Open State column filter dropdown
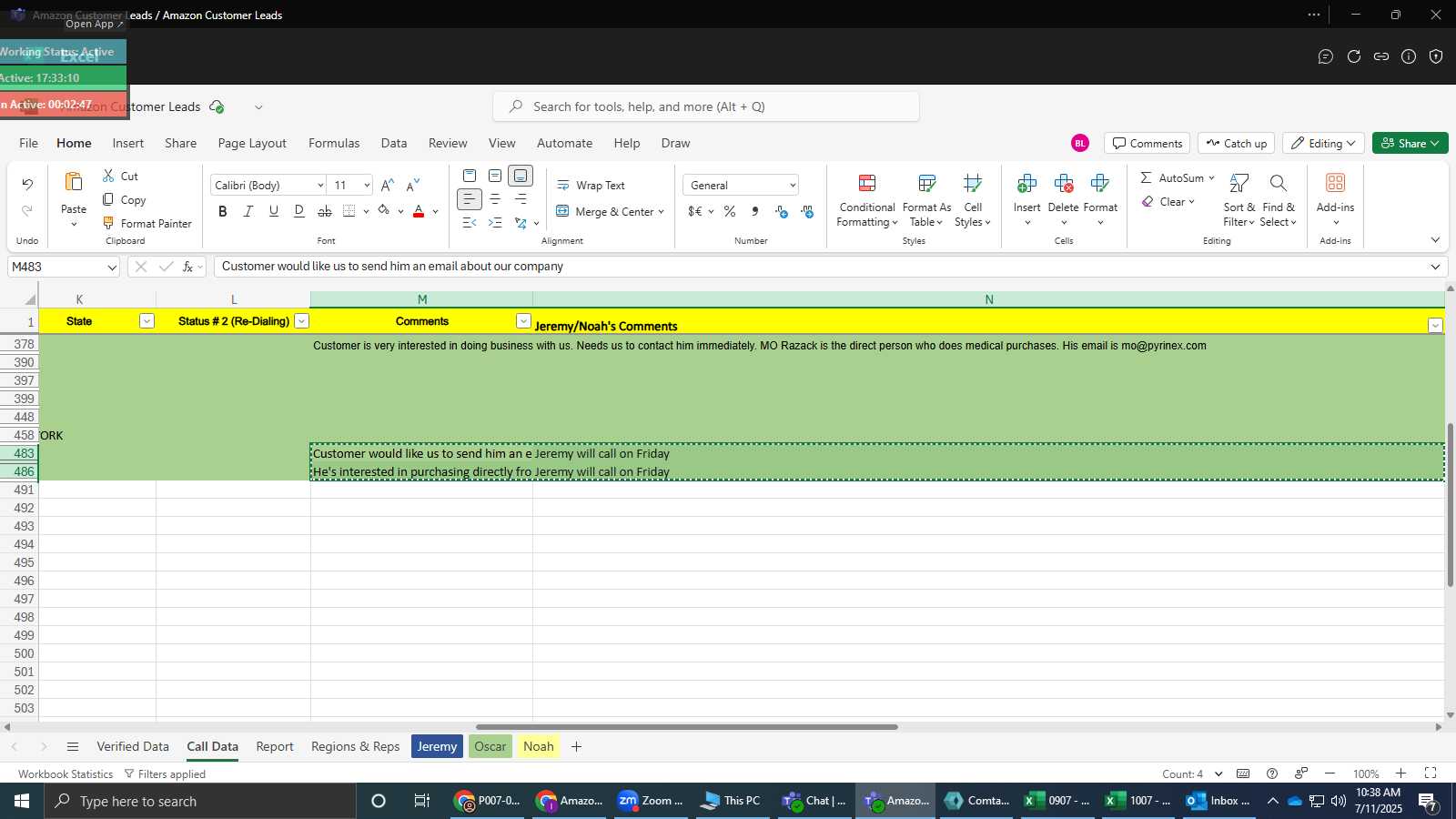Image resolution: width=1456 pixels, height=819 pixels. click(x=147, y=321)
